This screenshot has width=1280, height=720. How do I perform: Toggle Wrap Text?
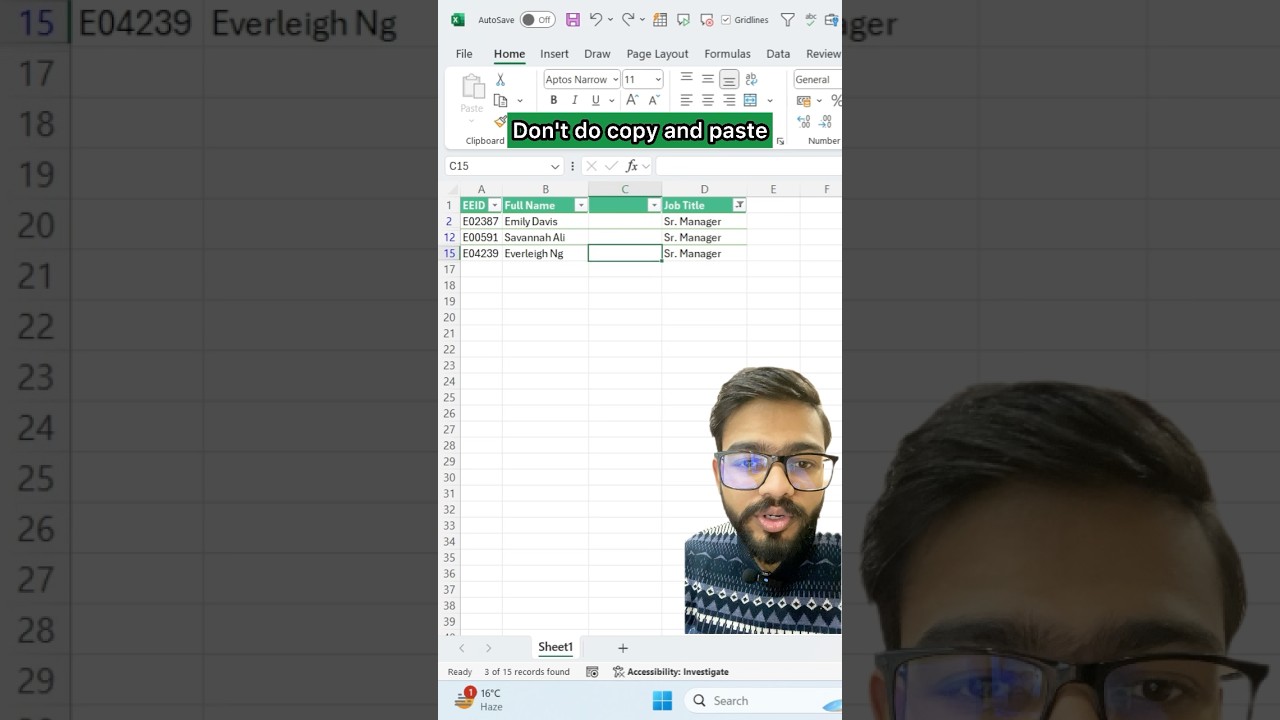(751, 79)
